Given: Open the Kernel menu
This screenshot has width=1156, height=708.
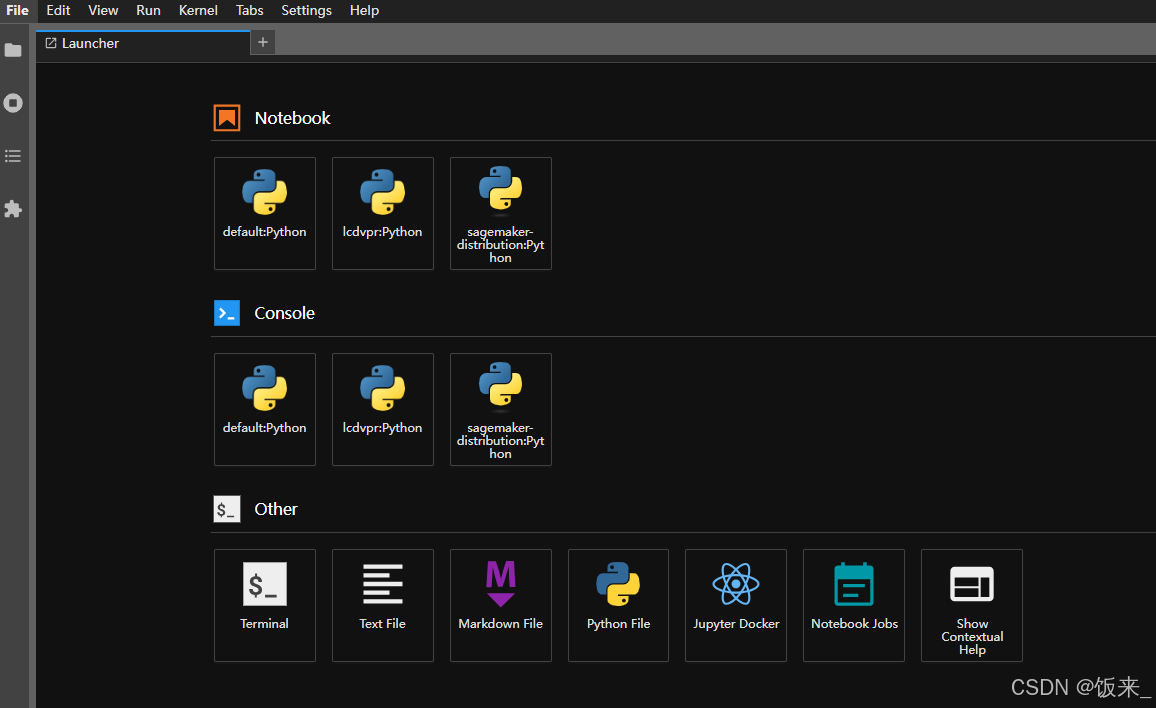Looking at the screenshot, I should click(198, 10).
